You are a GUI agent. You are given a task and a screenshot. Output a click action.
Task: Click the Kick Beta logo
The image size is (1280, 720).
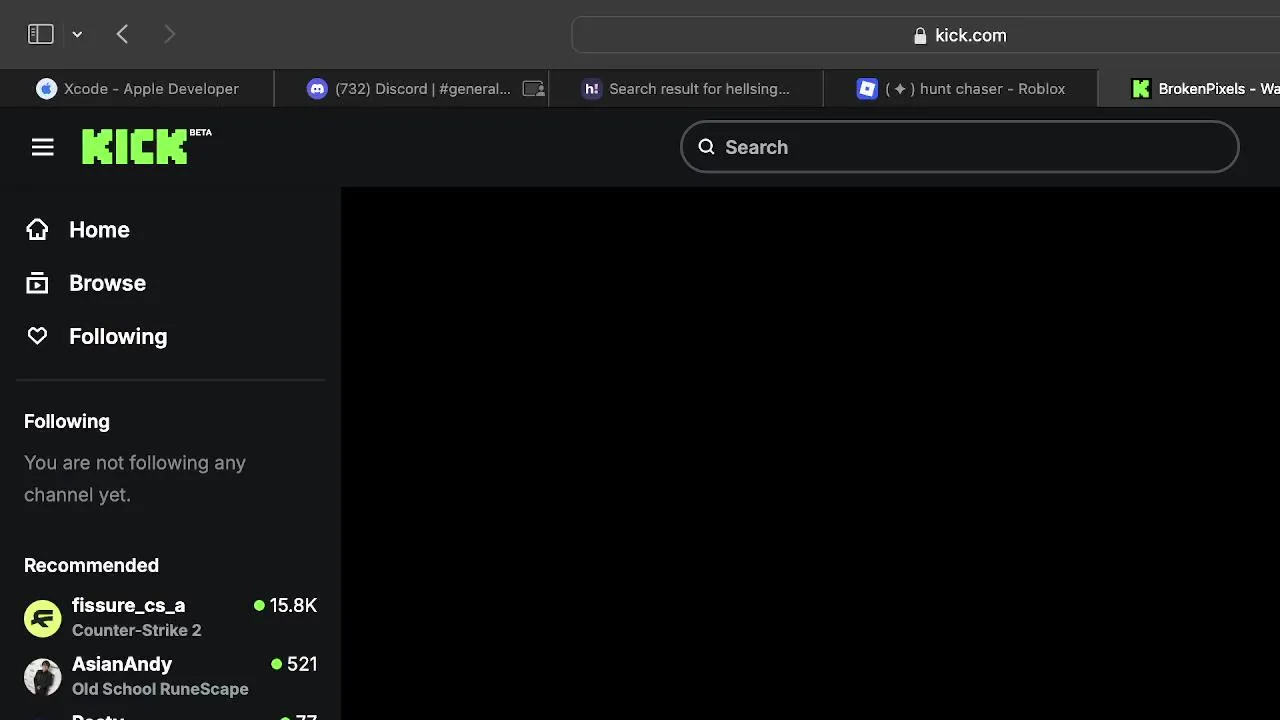(x=146, y=146)
